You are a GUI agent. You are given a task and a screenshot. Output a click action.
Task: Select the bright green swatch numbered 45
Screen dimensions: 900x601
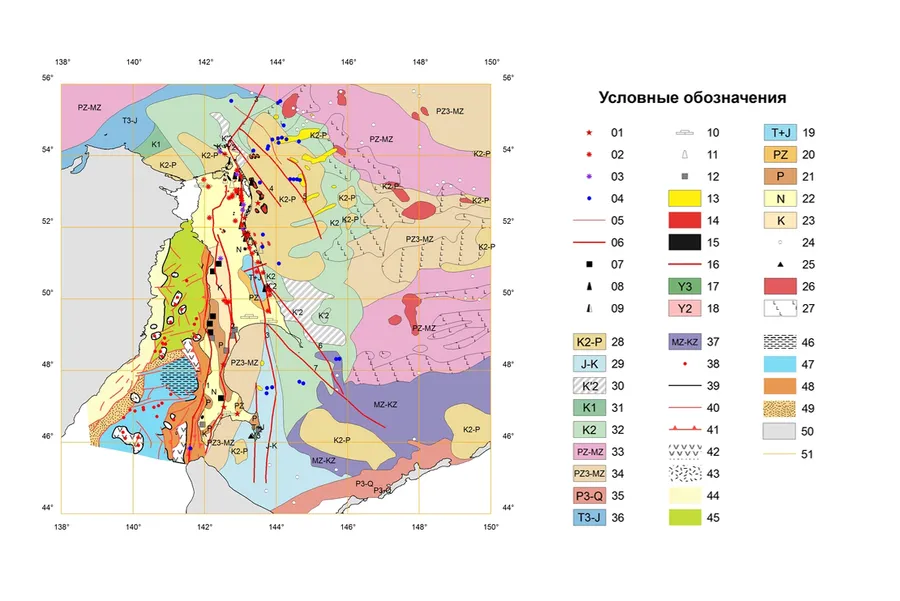683,517
